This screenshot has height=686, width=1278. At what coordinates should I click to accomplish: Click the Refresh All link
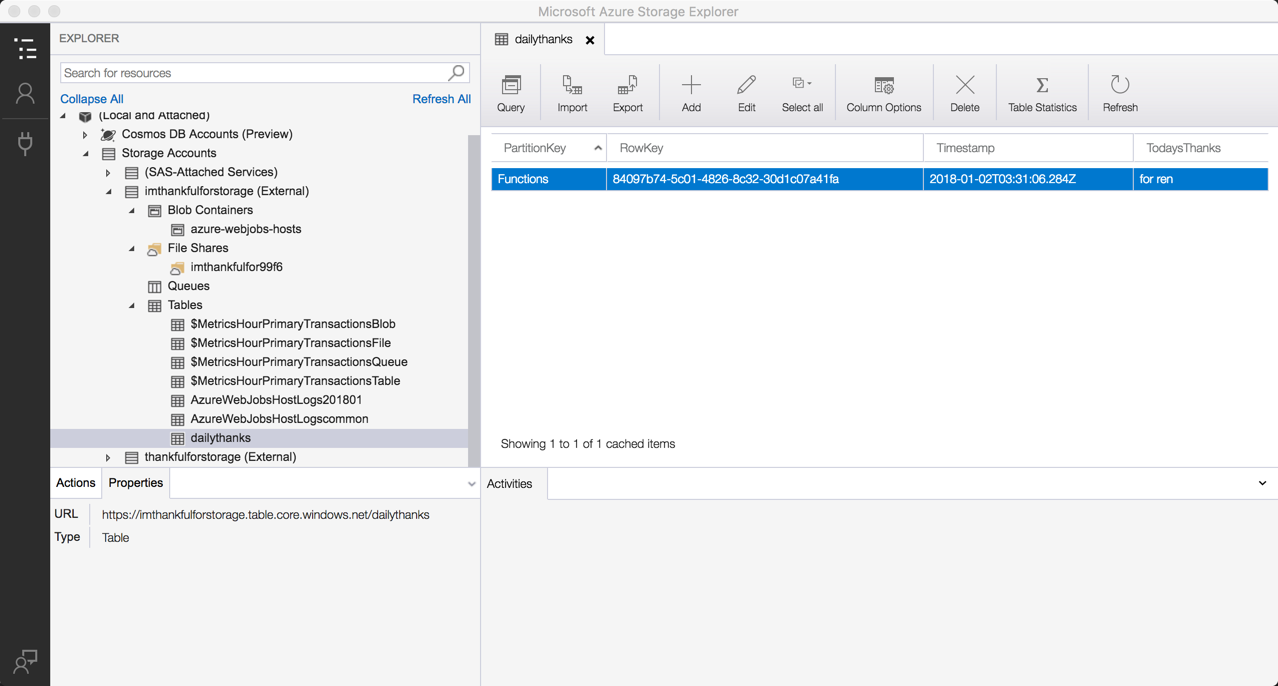pos(441,99)
